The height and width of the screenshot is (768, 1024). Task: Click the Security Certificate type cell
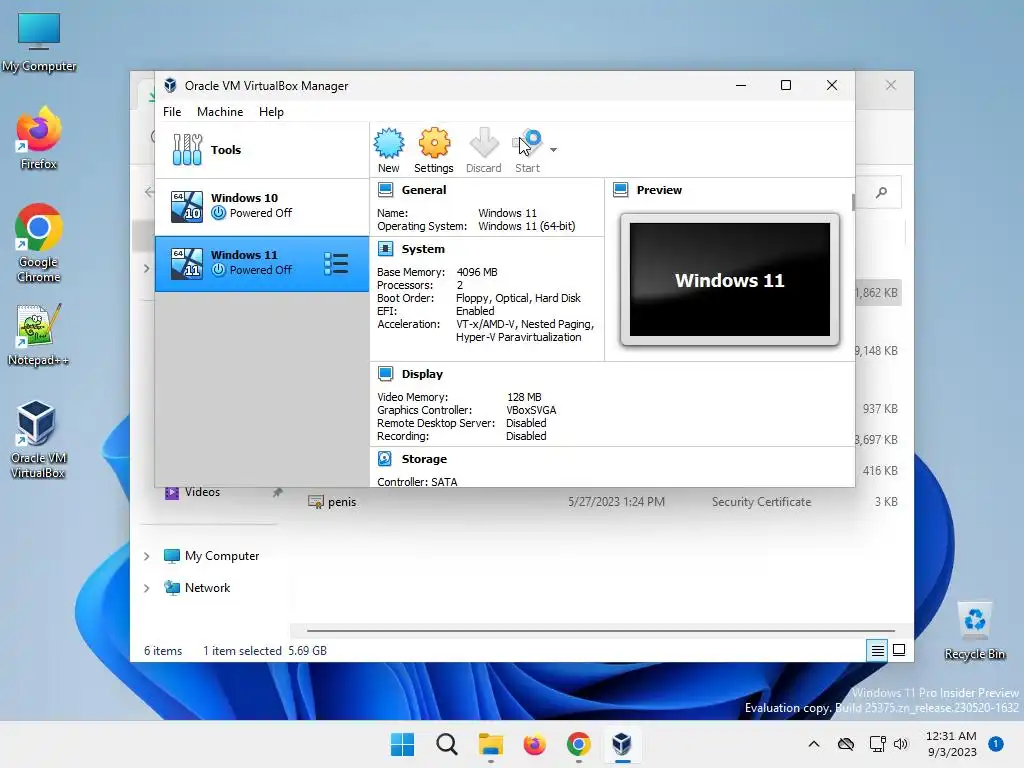coord(761,502)
